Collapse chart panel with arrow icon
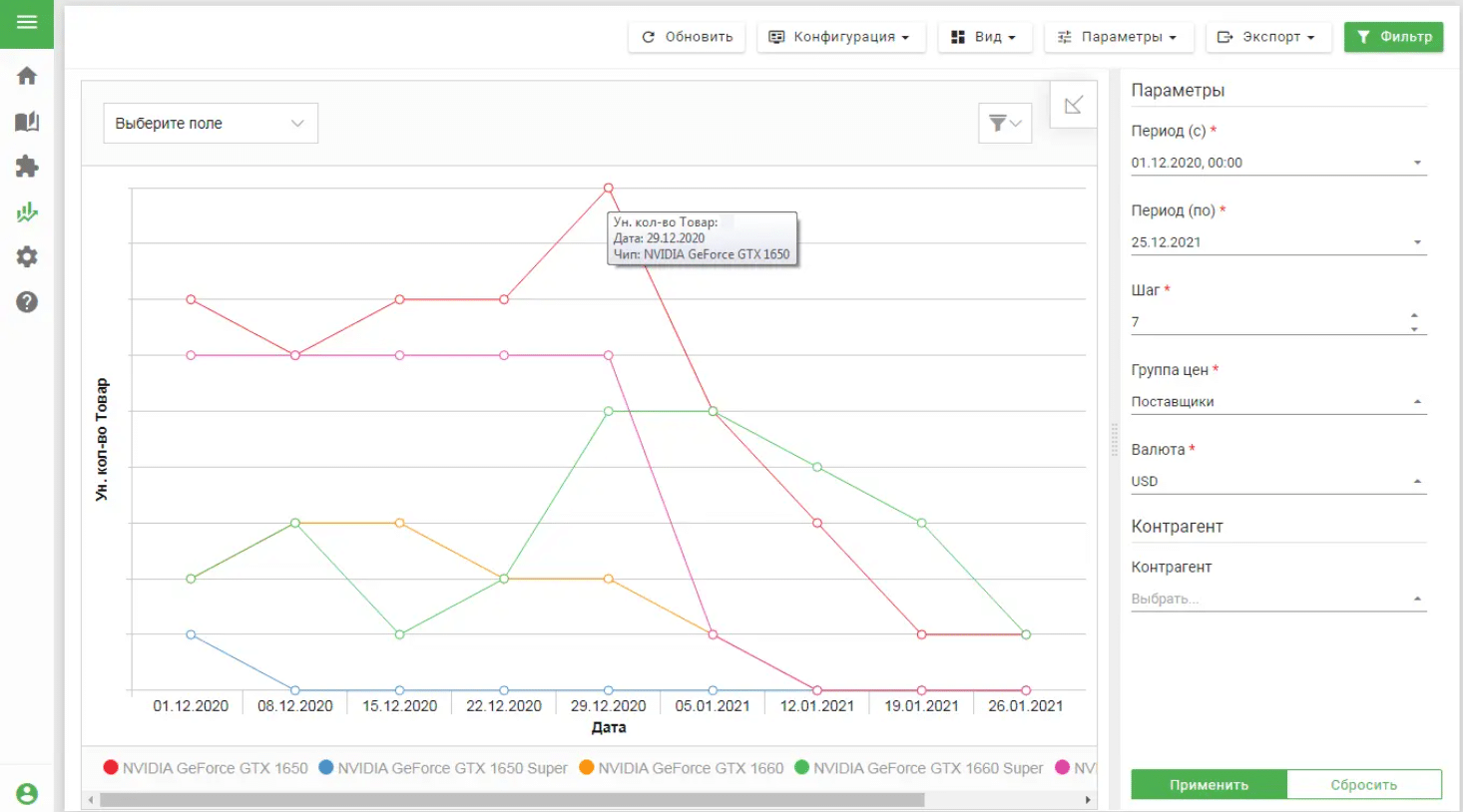 point(1073,105)
